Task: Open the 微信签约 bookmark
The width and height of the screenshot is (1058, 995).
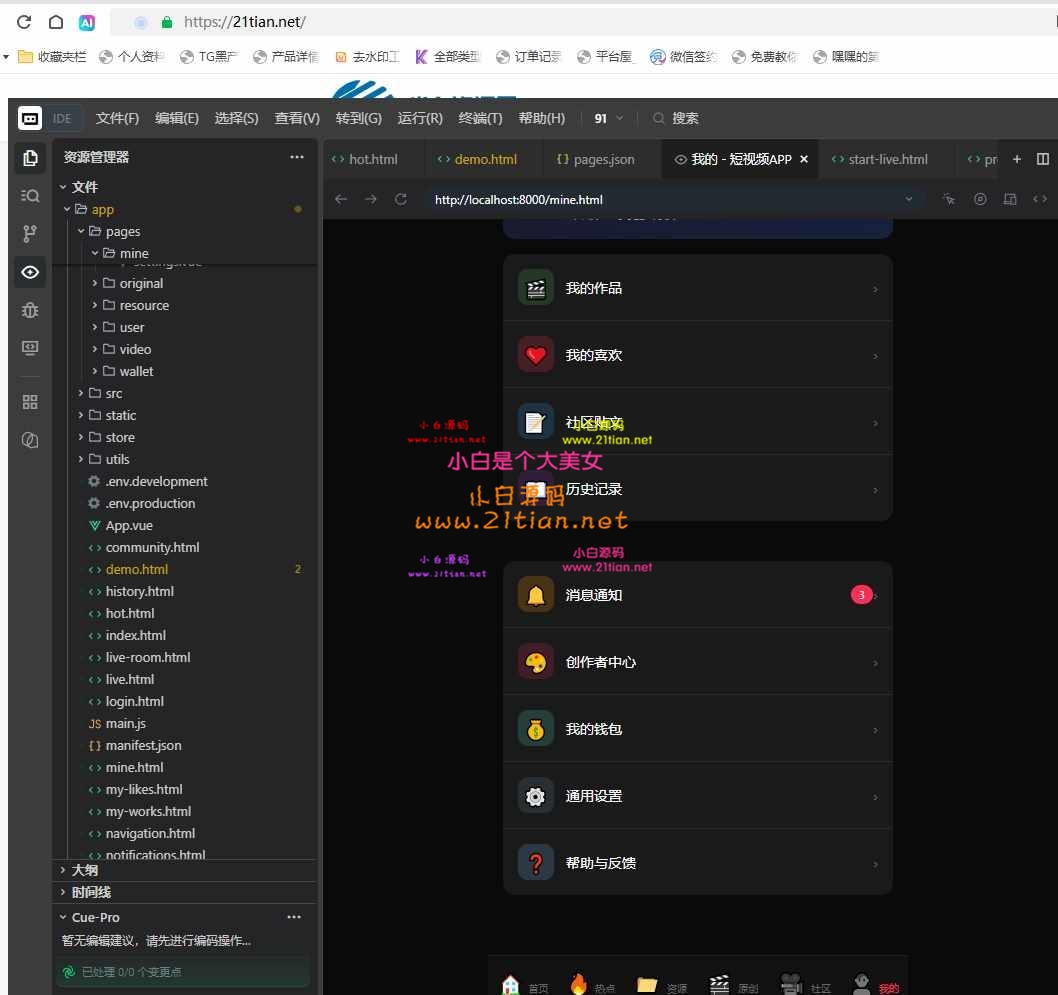Action: click(683, 57)
